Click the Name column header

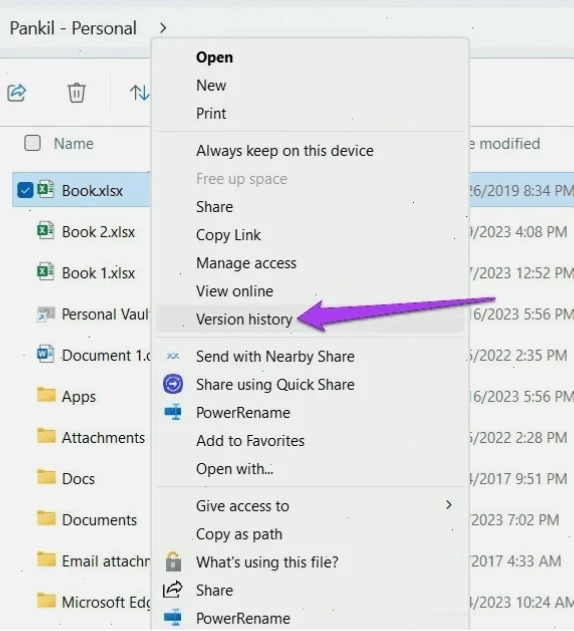(74, 144)
